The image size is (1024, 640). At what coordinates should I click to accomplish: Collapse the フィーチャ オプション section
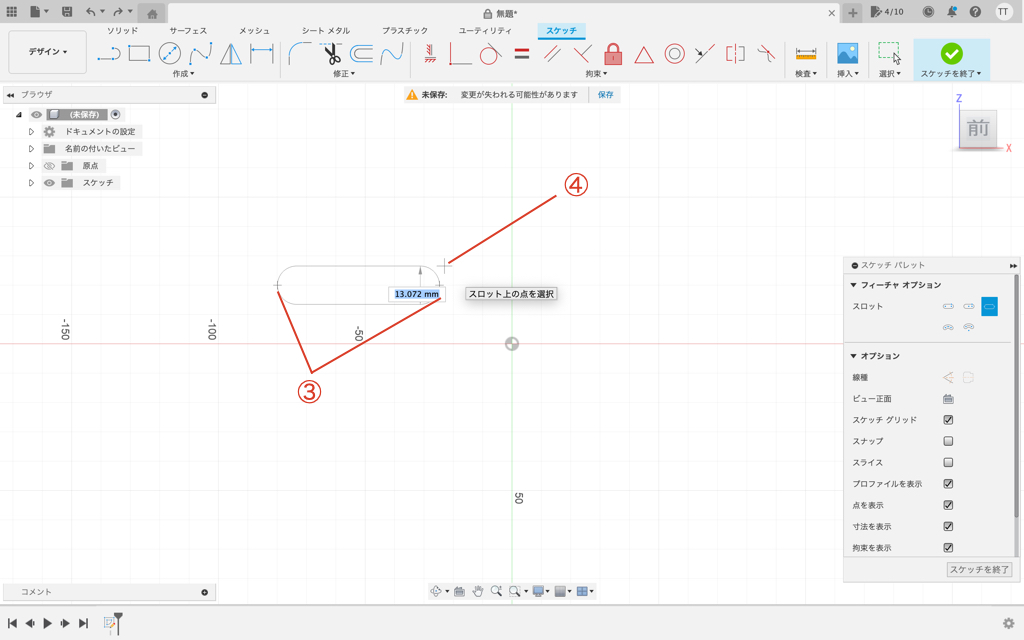coord(854,285)
